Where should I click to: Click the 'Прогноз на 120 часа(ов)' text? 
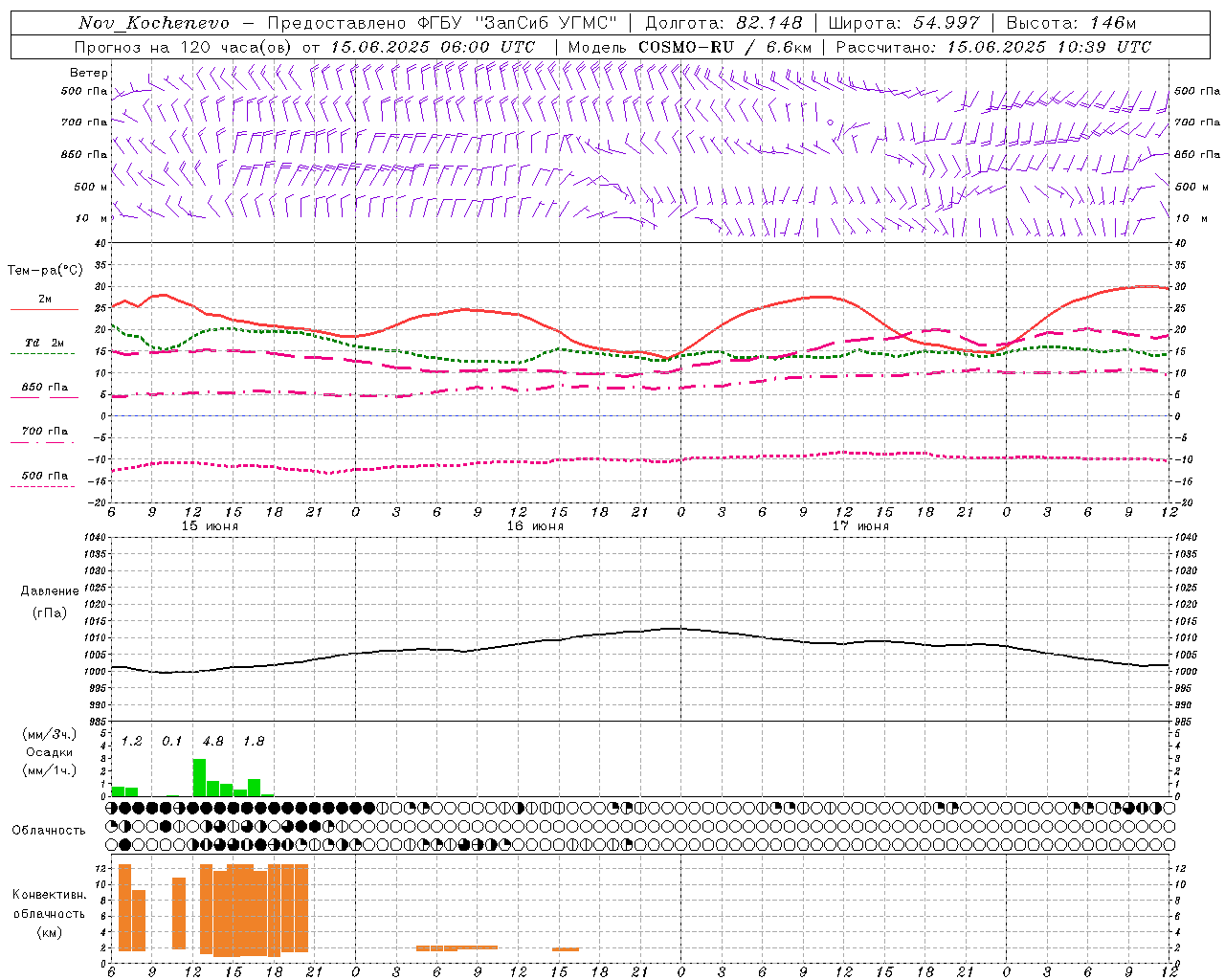pyautogui.click(x=184, y=47)
